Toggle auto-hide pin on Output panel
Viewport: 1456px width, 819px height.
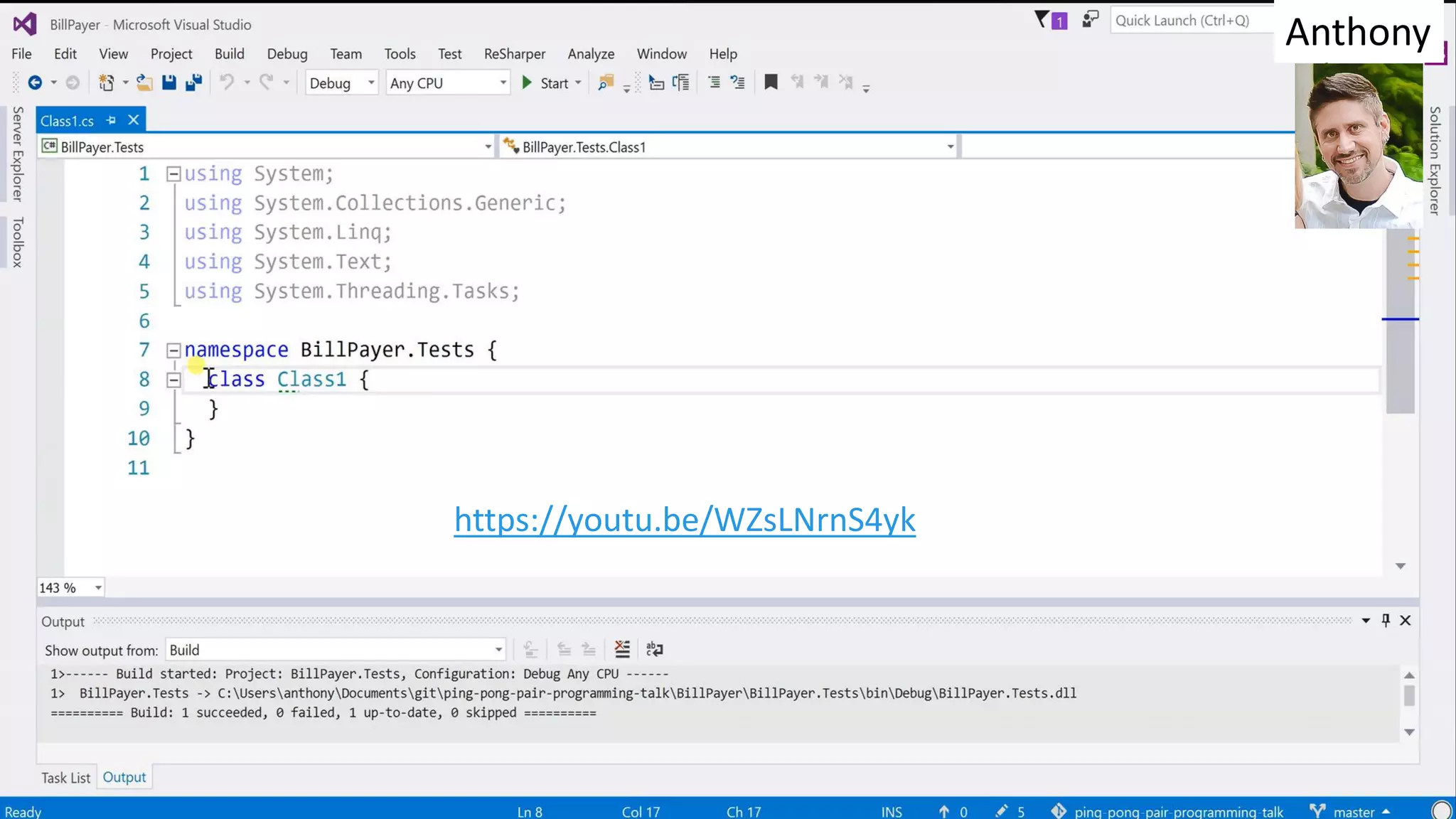pyautogui.click(x=1386, y=621)
